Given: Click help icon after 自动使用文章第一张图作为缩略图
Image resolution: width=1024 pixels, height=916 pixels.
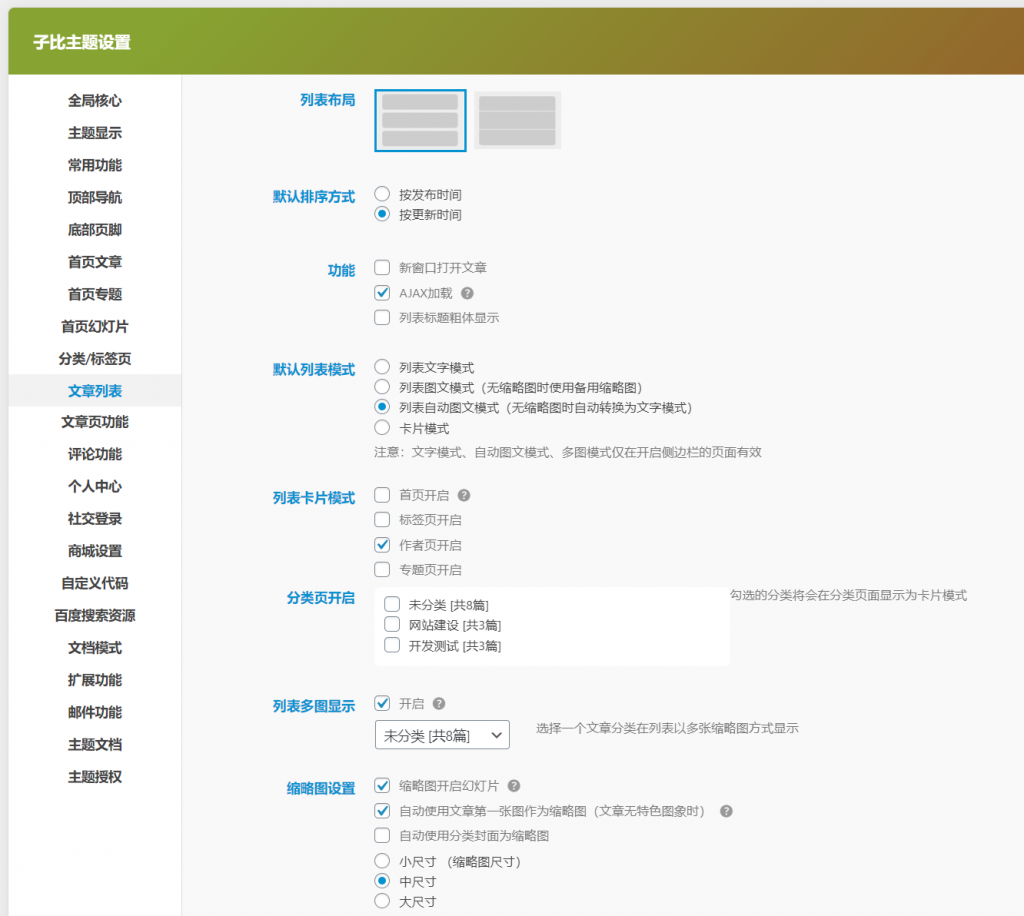Looking at the screenshot, I should tap(726, 812).
